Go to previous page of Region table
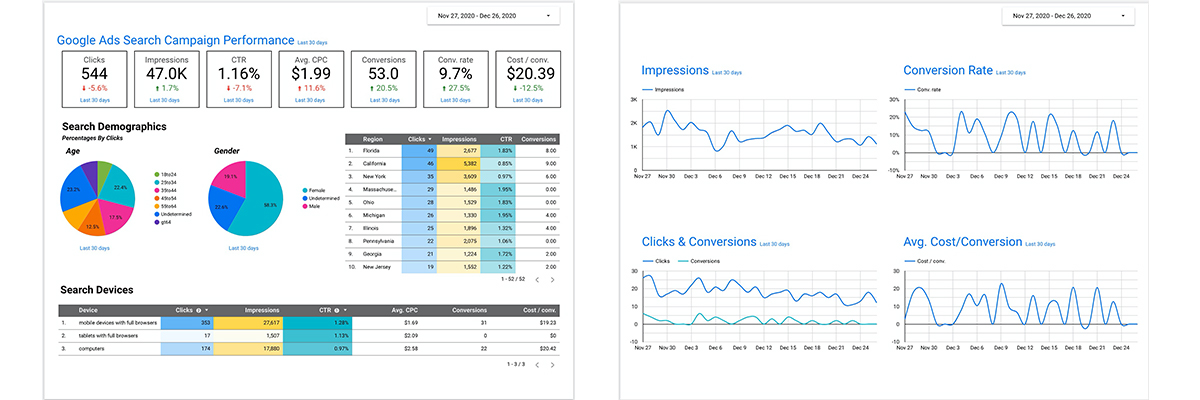This screenshot has width=1200, height=400. (x=536, y=280)
